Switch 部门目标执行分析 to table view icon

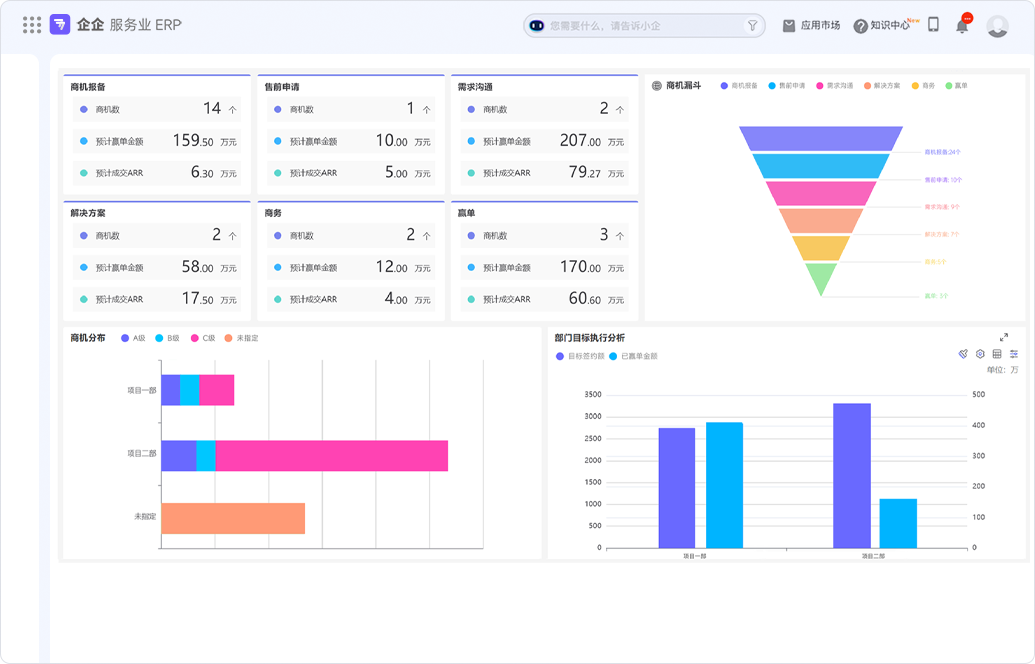point(997,354)
